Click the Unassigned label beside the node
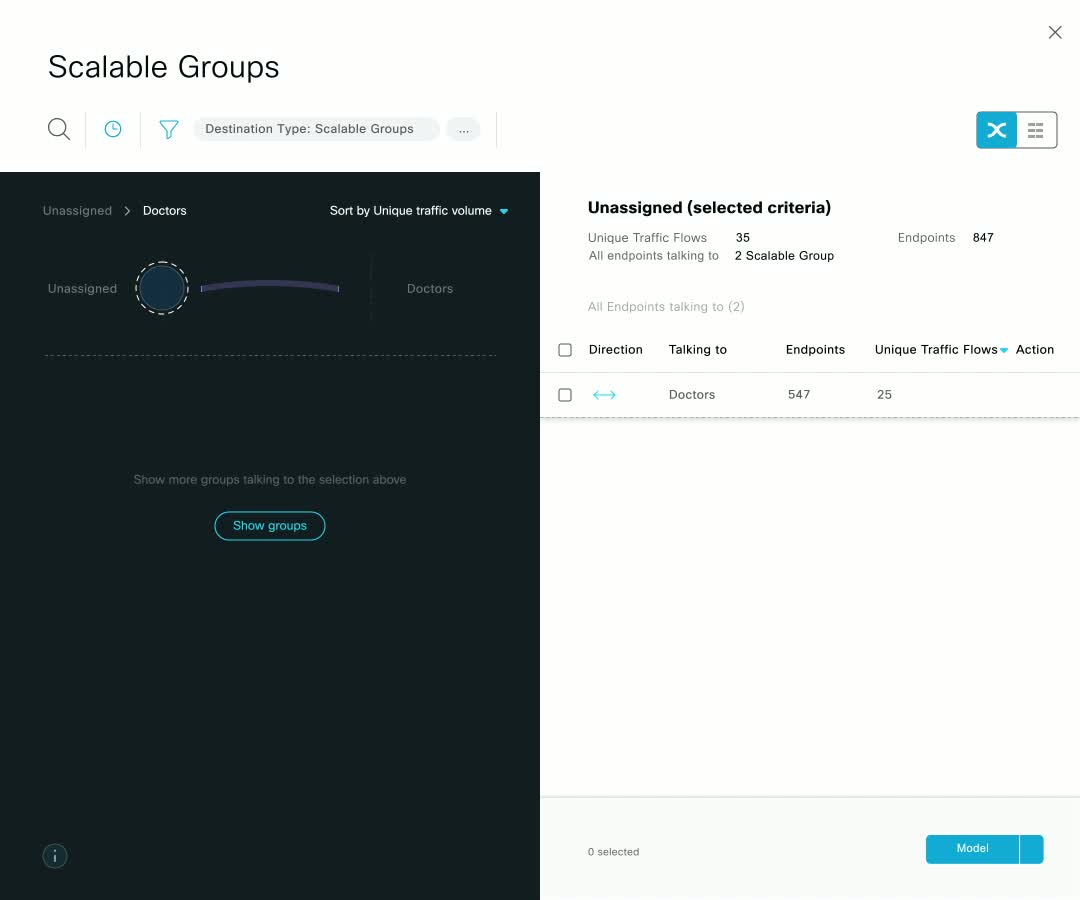 click(82, 289)
